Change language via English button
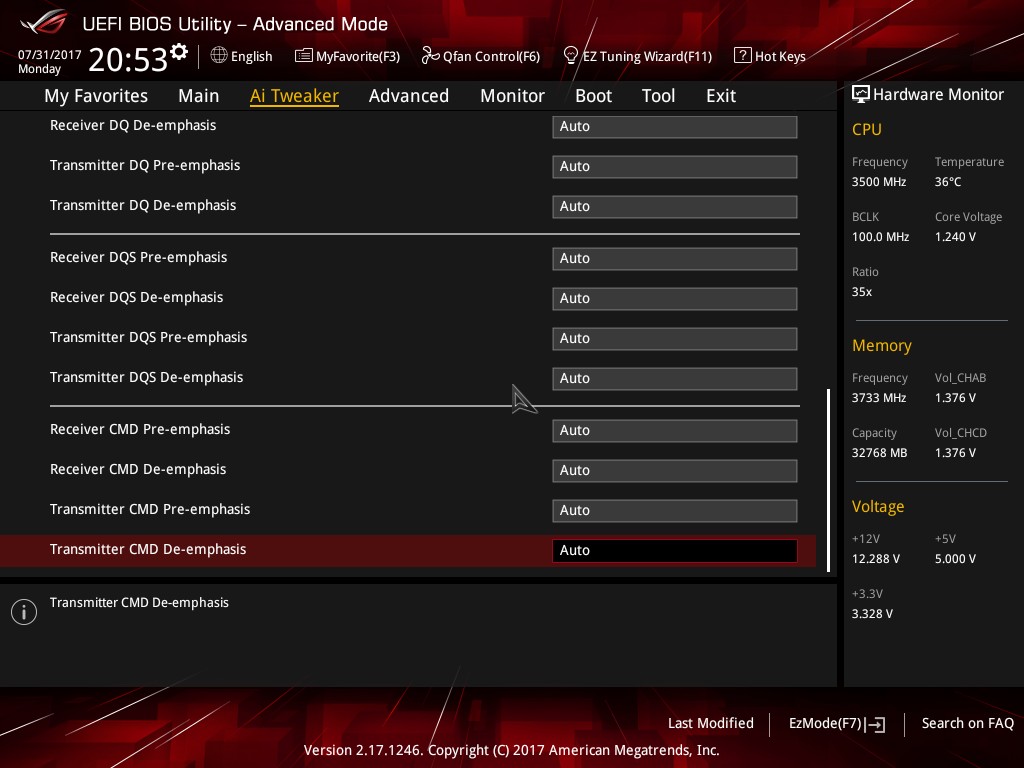The height and width of the screenshot is (768, 1024). coord(251,57)
